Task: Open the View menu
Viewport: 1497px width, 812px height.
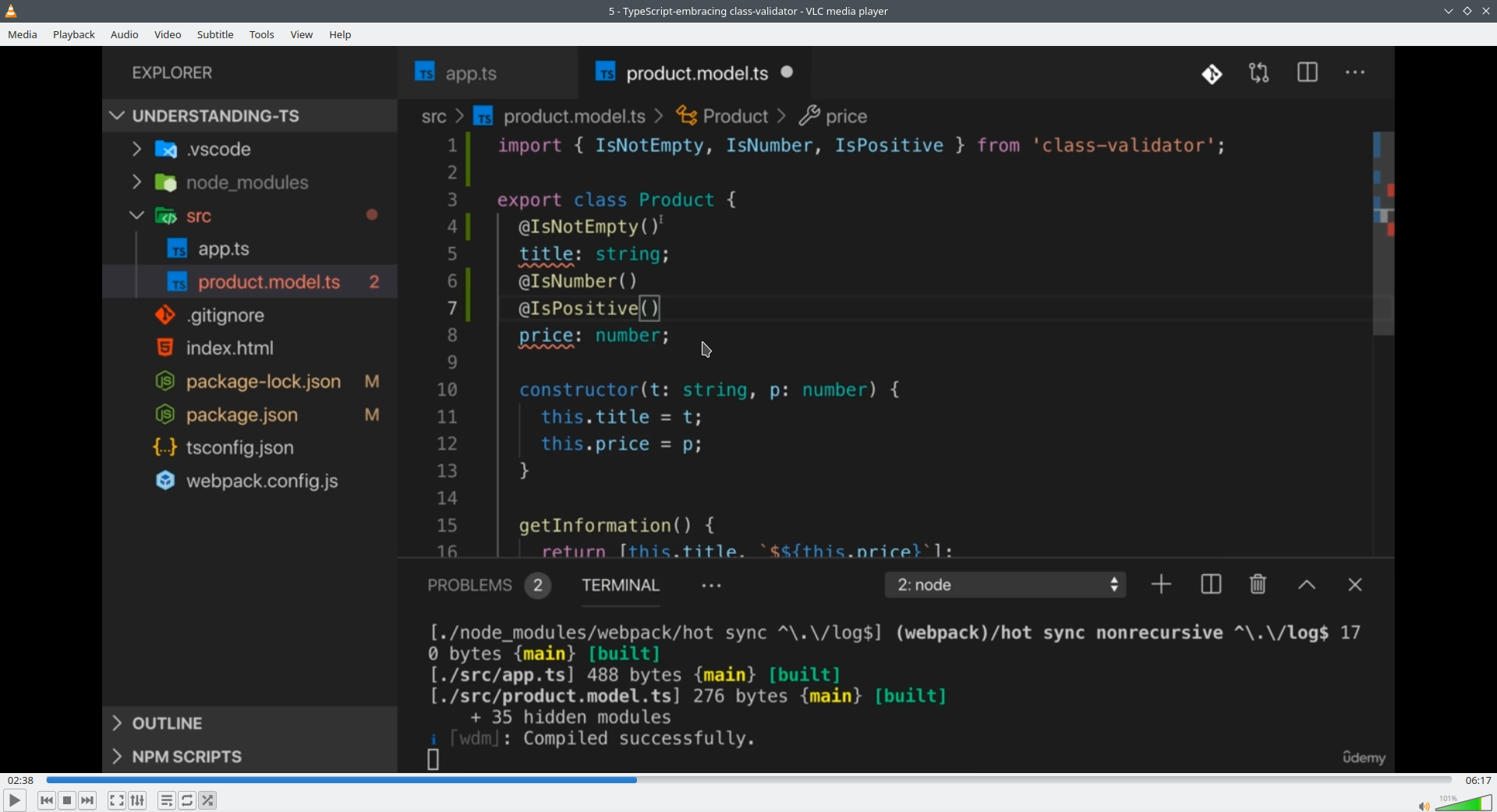Action: (302, 34)
